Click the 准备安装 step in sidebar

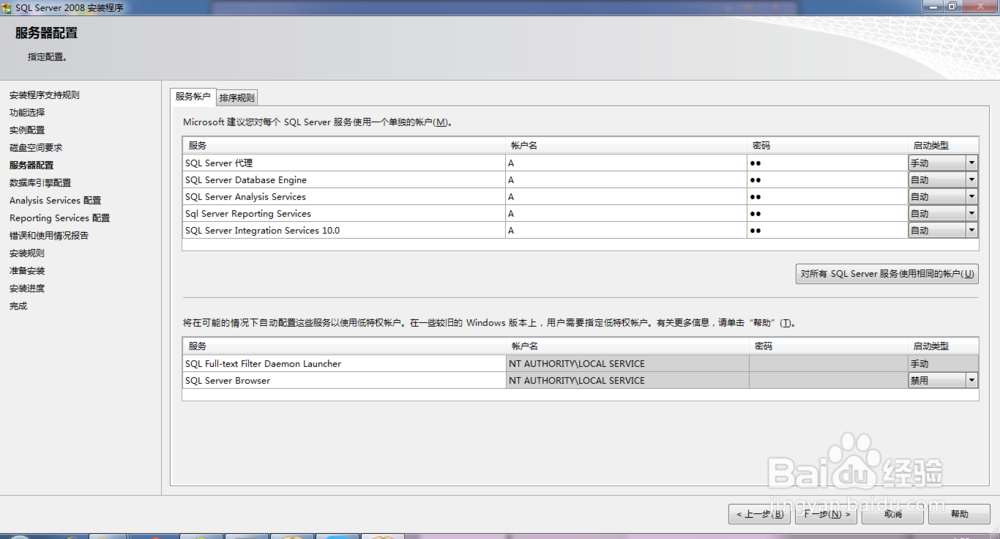(27, 270)
